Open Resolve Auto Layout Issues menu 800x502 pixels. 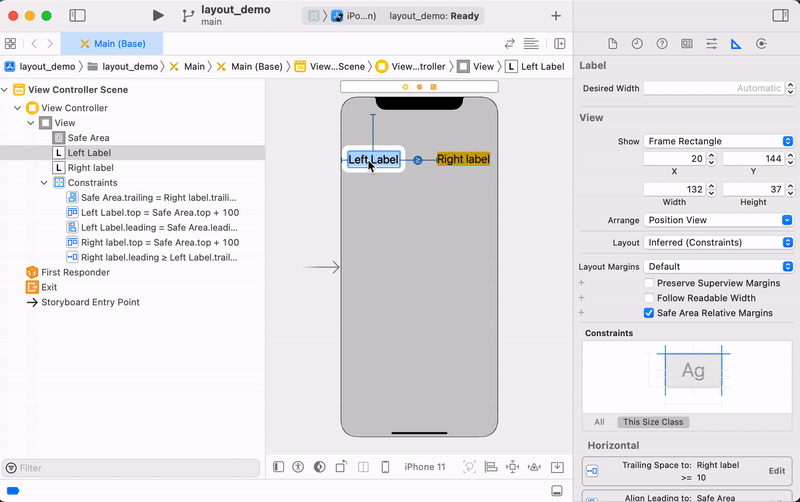[534, 467]
